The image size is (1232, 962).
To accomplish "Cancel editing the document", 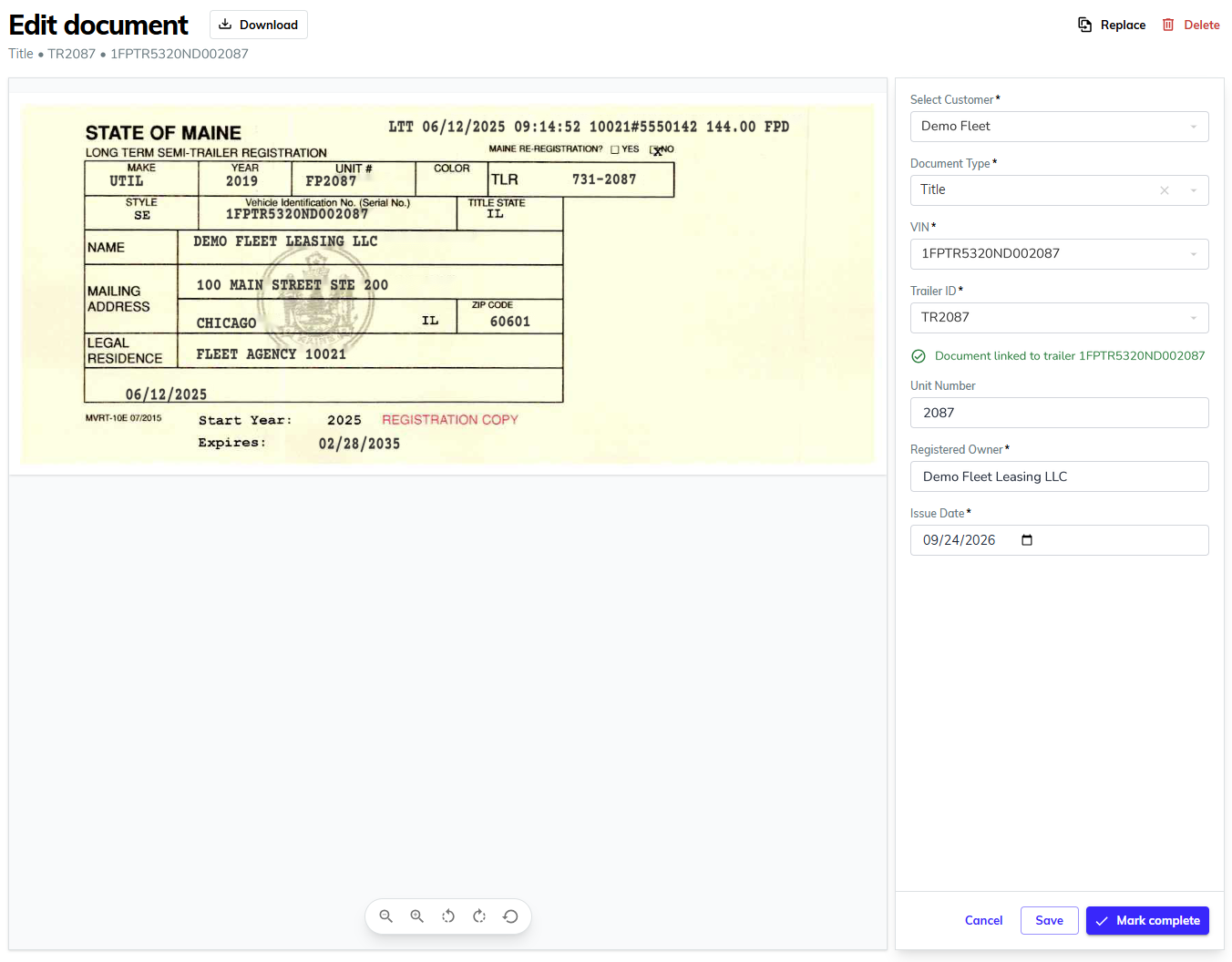I will click(x=983, y=920).
